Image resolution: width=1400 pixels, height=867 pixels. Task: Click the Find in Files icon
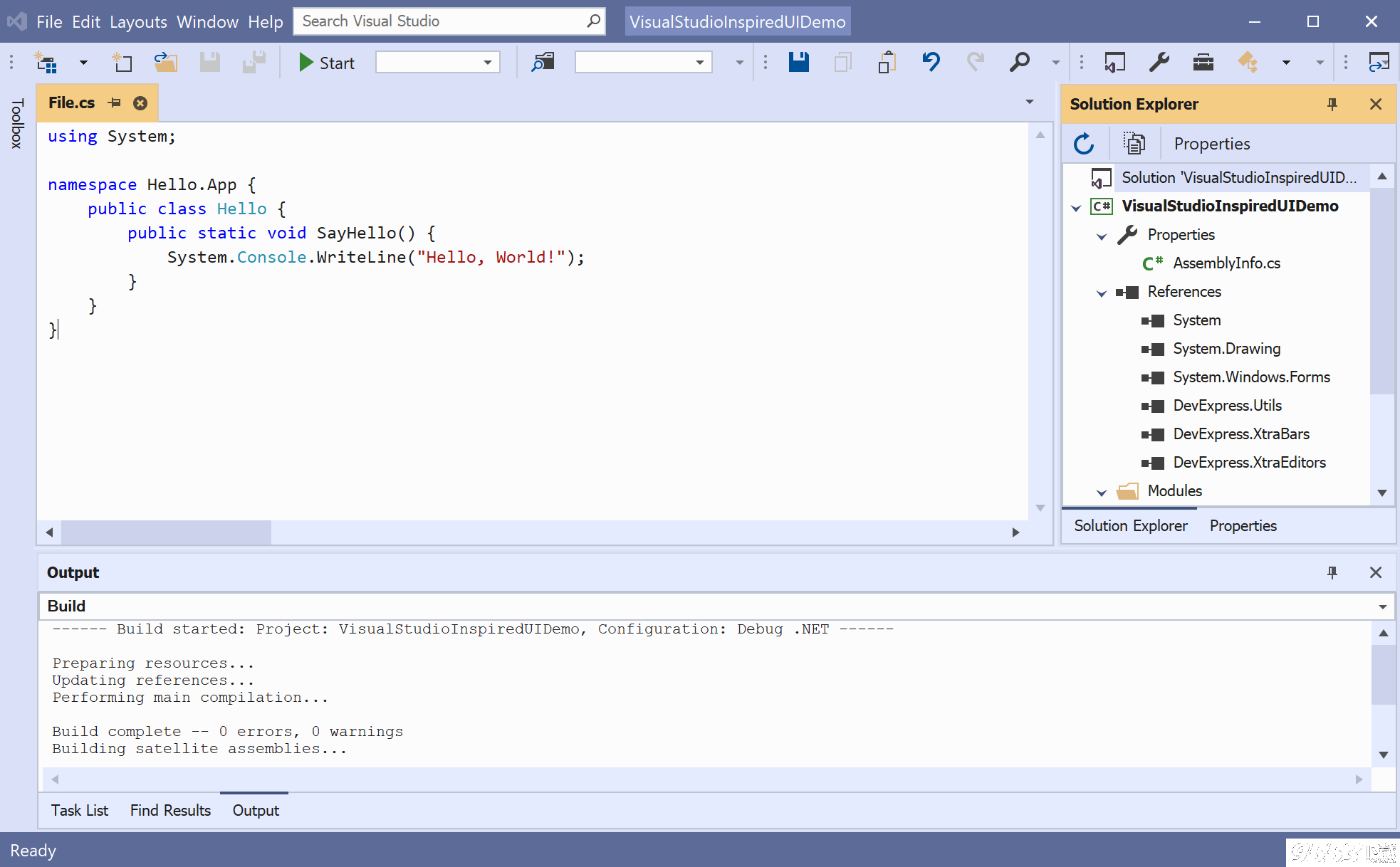[543, 63]
